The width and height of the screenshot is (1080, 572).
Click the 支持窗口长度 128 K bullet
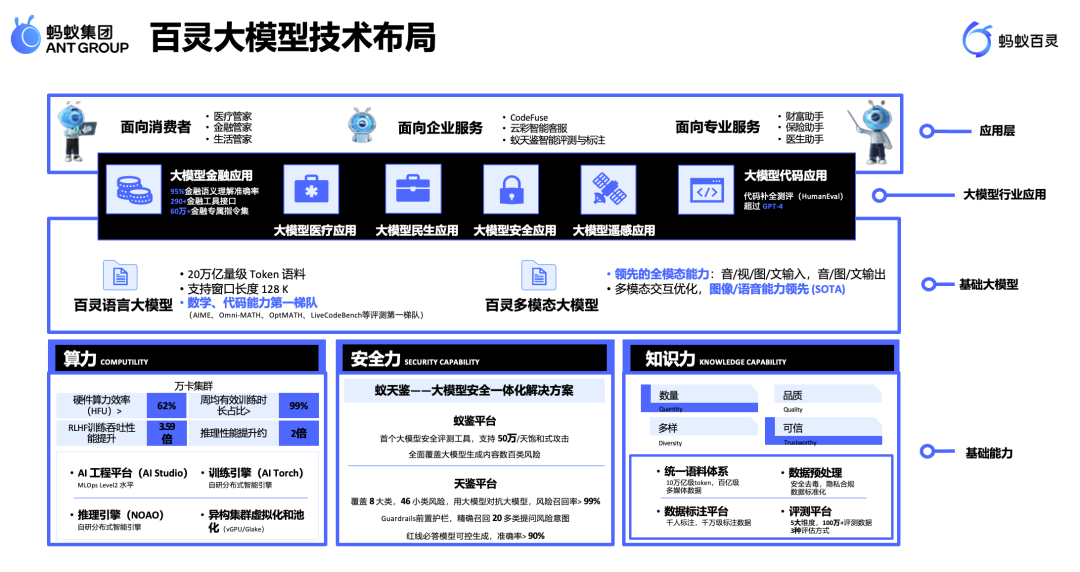234,289
